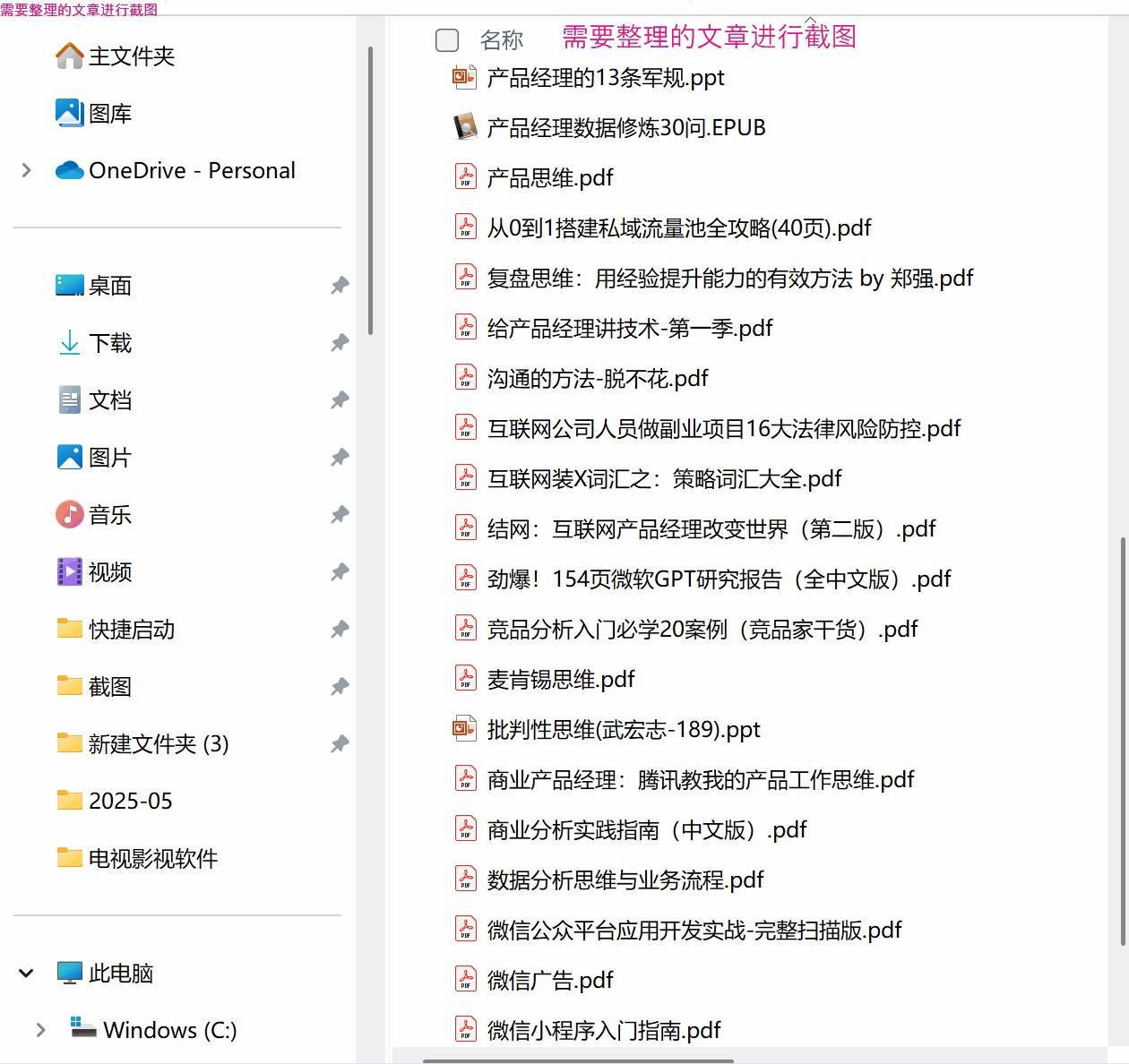Click PowerPoint icon of 产品经理的13条军规.ppt
The width and height of the screenshot is (1129, 1064).
[x=464, y=78]
